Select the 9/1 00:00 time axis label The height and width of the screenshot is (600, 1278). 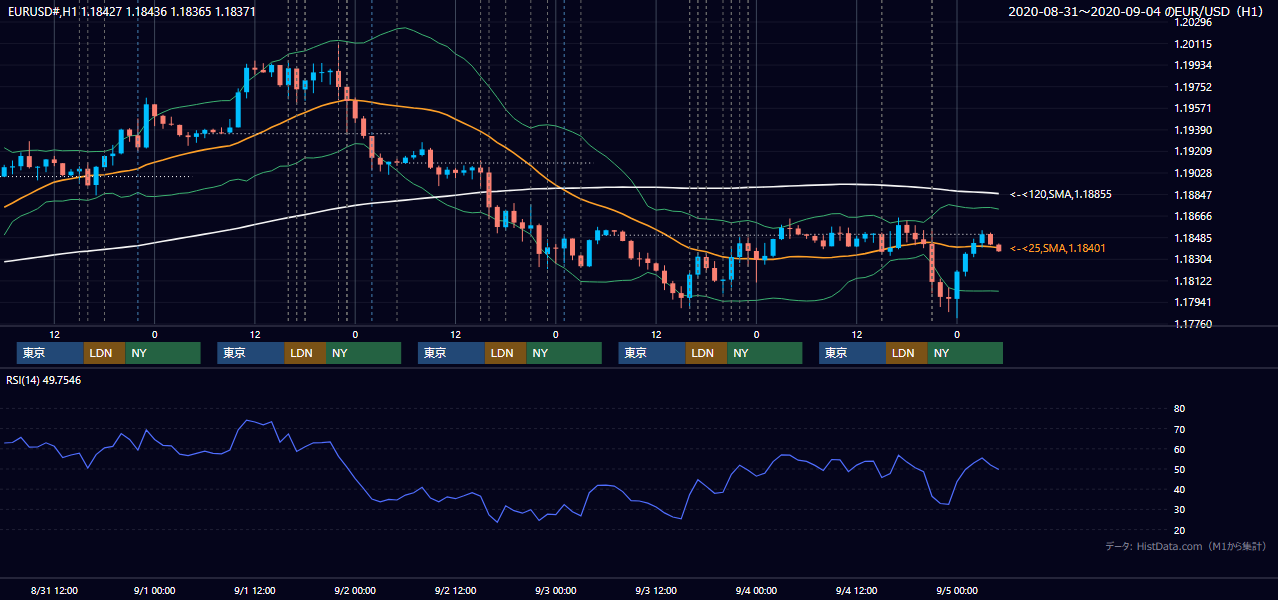tap(154, 590)
